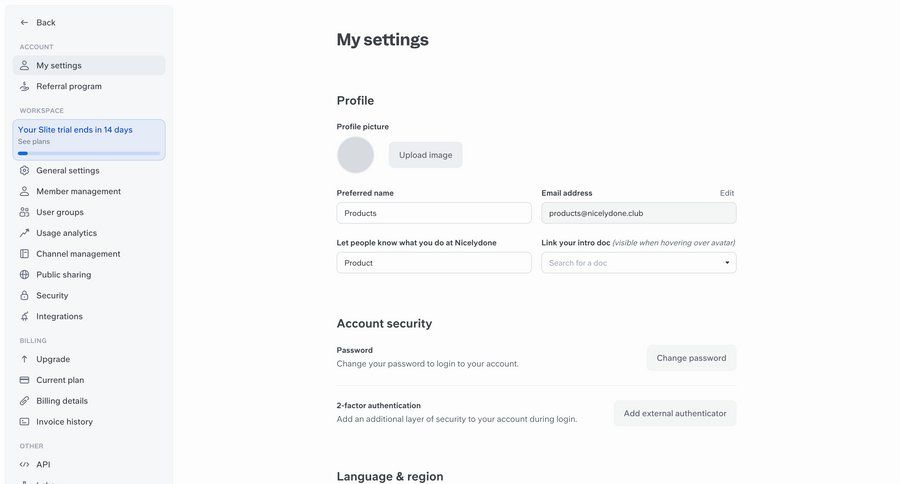This screenshot has height=484, width=900.
Task: Click the trial progress bar
Action: (x=89, y=153)
